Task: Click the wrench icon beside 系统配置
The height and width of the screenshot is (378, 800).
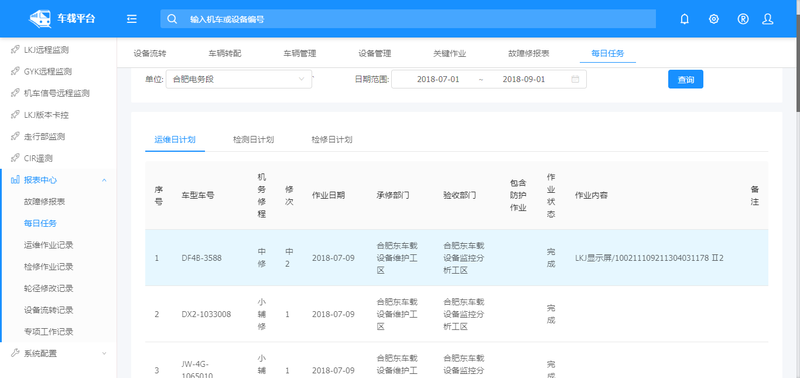Action: point(15,353)
